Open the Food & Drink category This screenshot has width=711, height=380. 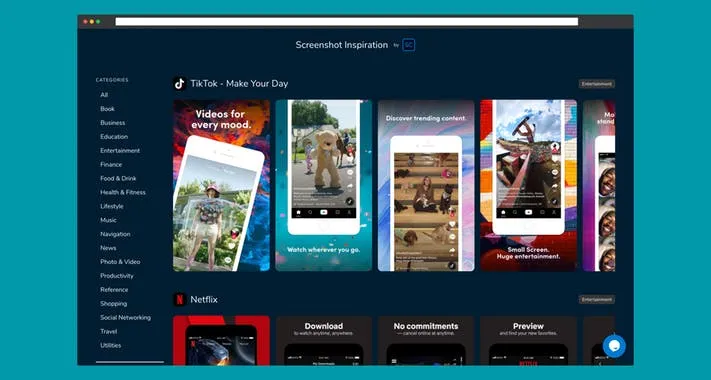(118, 178)
